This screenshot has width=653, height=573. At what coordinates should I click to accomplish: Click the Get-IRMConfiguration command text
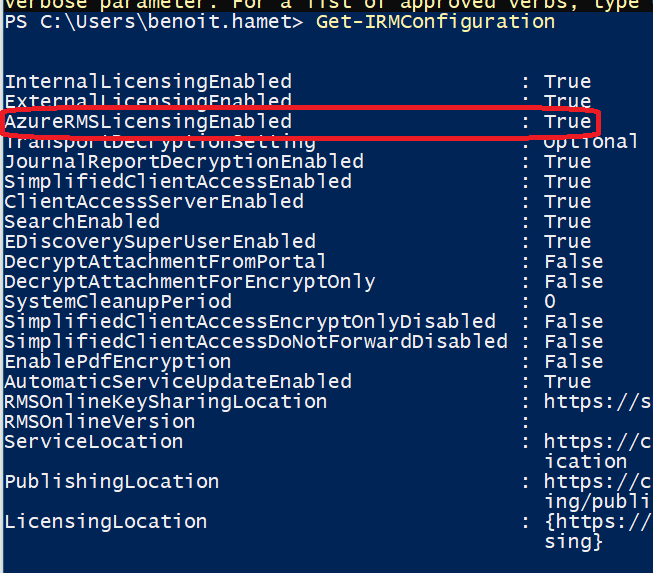435,22
